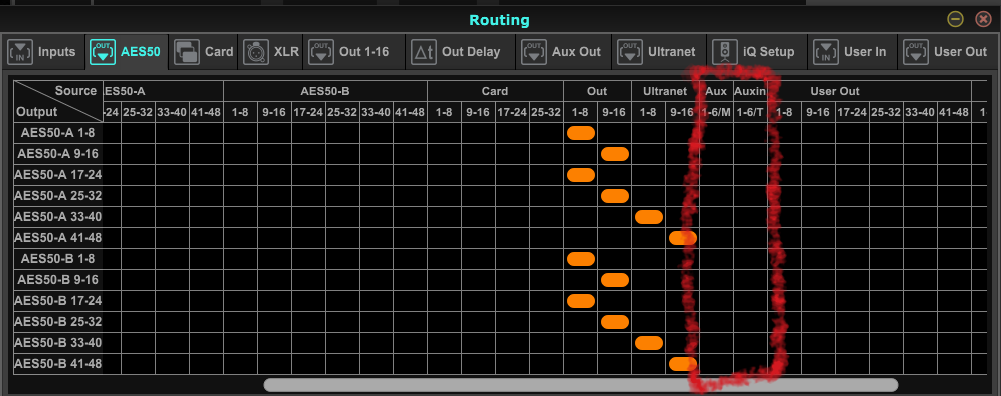1001x396 pixels.
Task: Click the User Out tab output icon
Action: (x=916, y=52)
